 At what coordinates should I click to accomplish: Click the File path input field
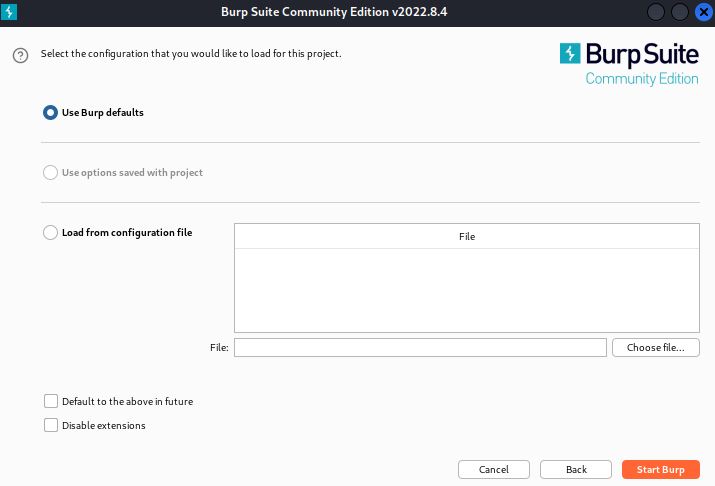click(420, 347)
